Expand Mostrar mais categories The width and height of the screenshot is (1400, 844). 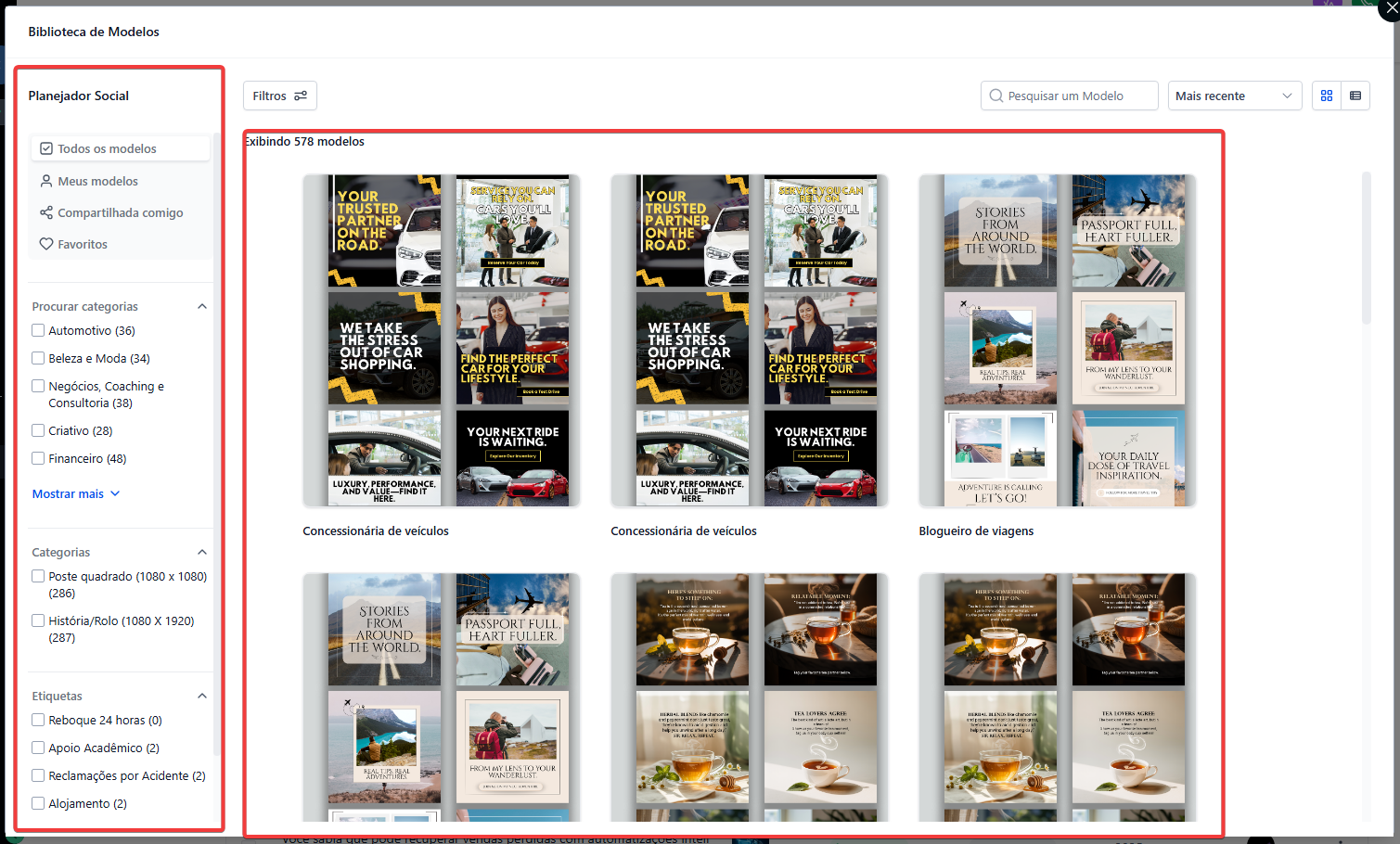pos(76,493)
